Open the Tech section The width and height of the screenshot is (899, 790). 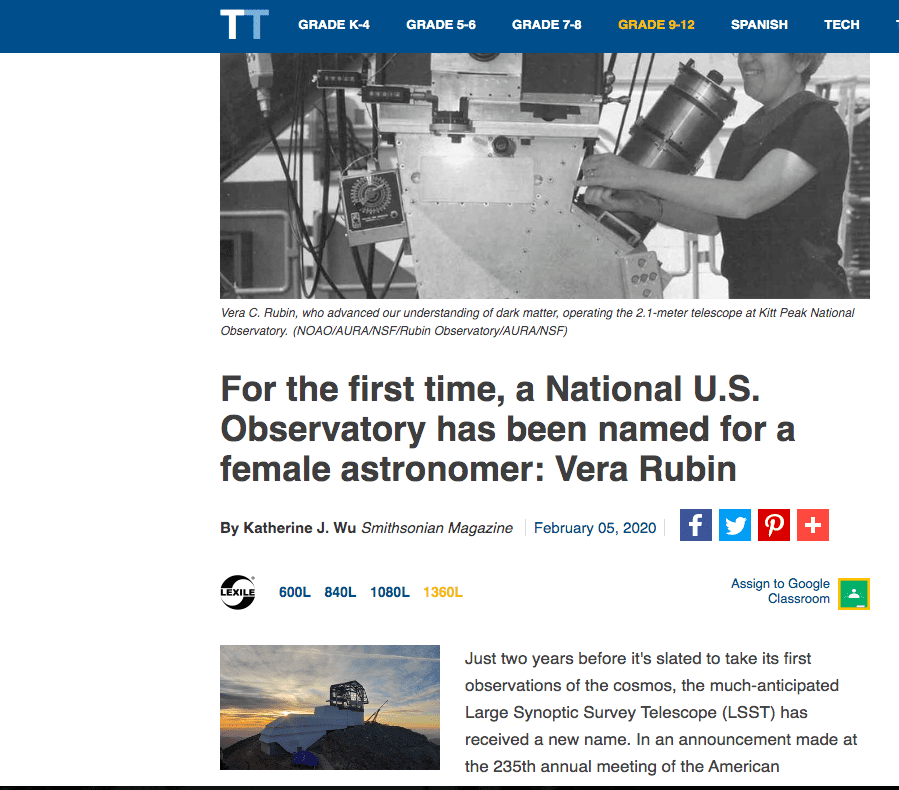click(842, 25)
